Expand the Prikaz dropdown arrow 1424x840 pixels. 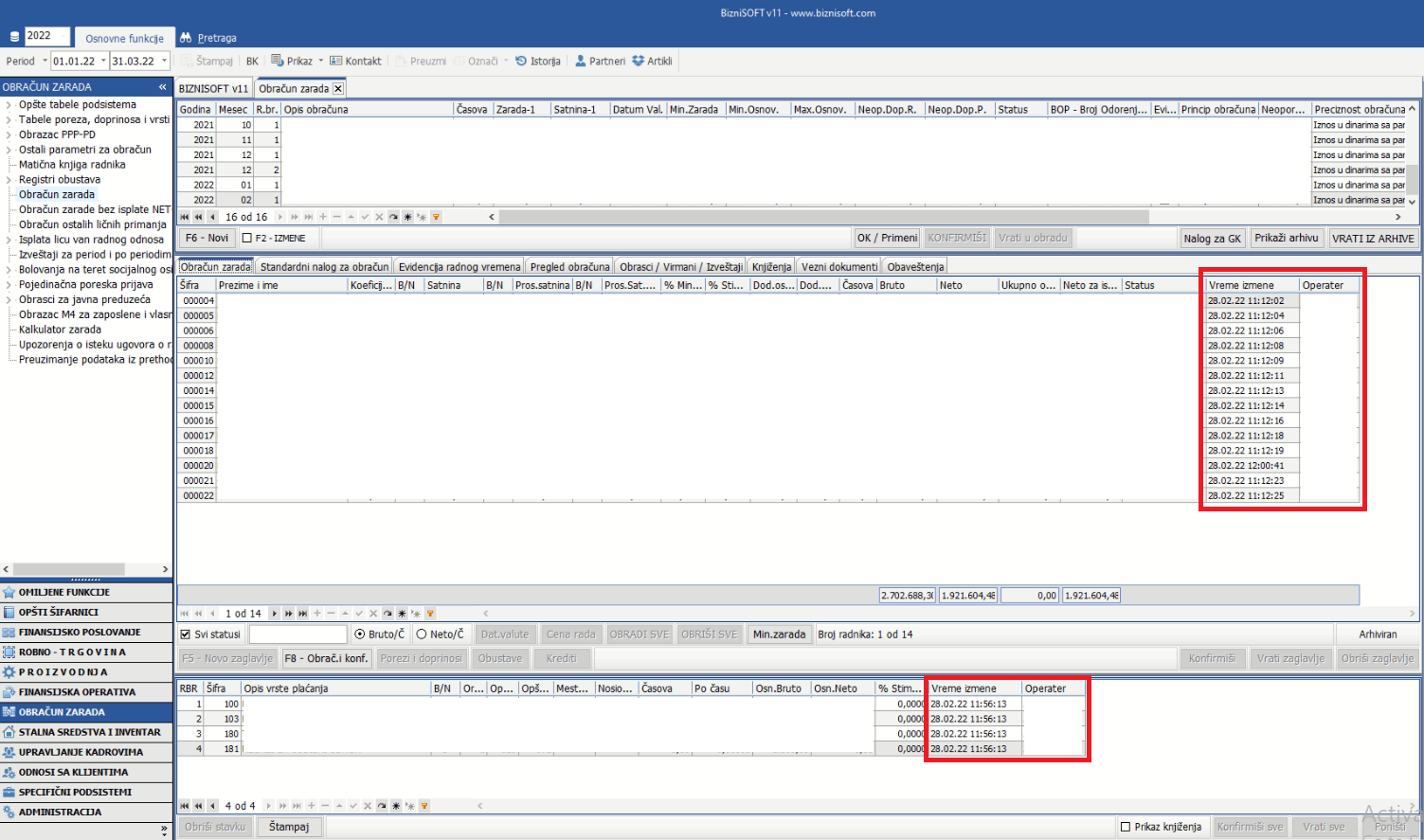tap(321, 61)
